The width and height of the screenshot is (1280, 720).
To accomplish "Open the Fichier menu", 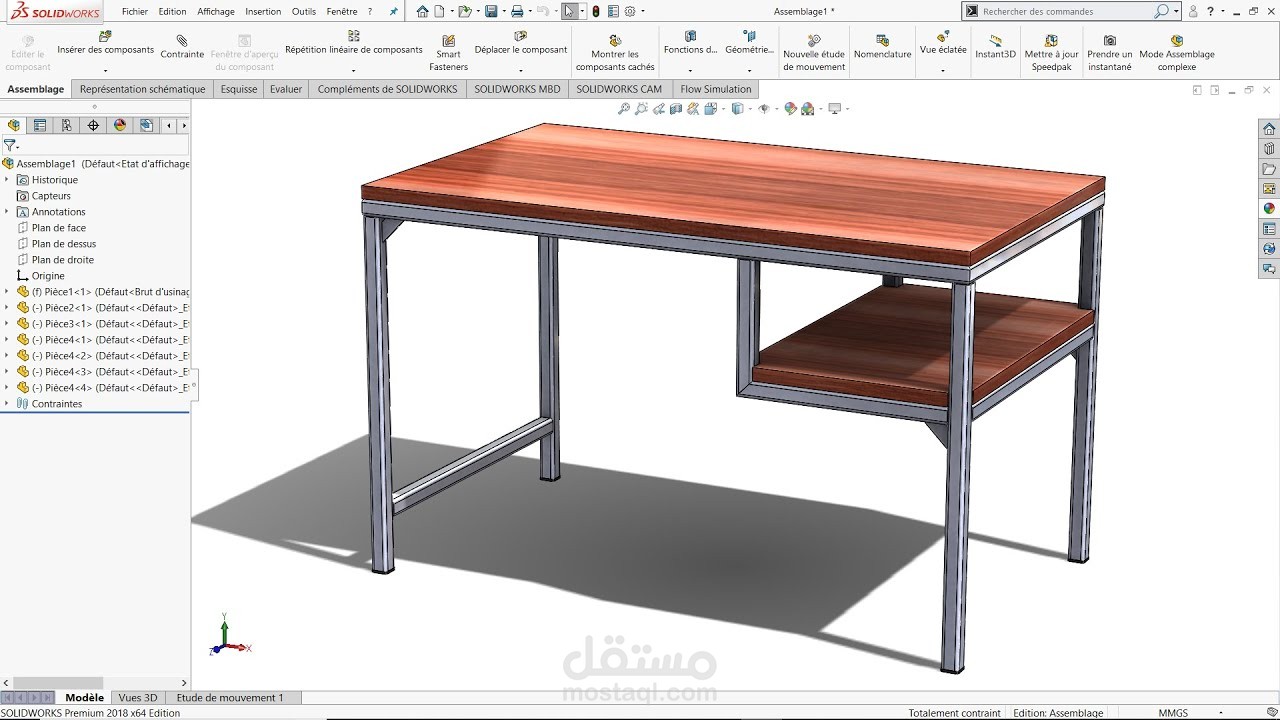I will [x=135, y=12].
